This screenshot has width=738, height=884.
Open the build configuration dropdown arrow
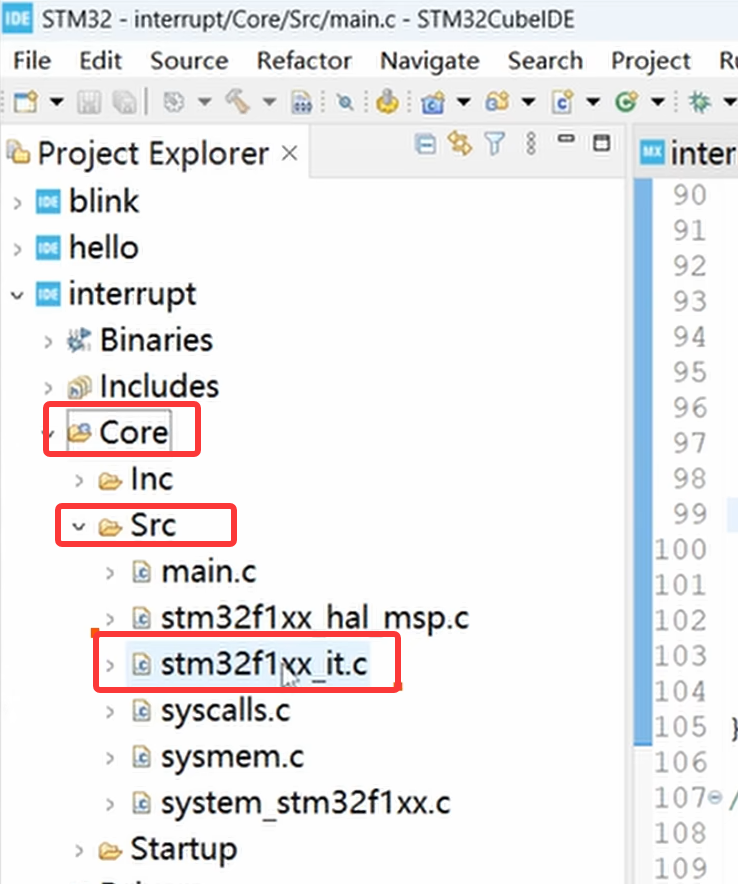click(205, 102)
